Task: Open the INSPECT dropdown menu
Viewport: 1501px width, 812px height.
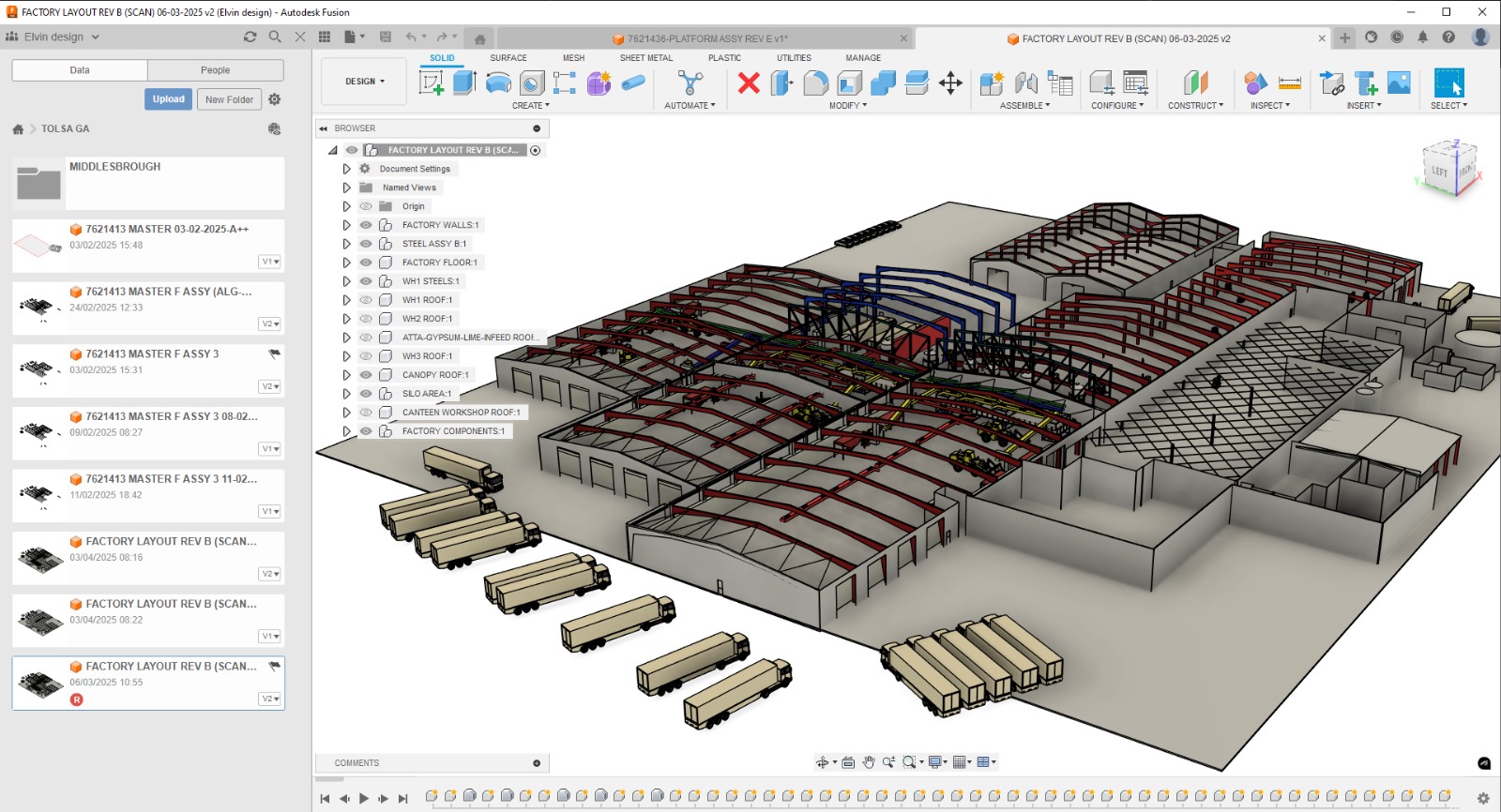Action: coord(1270,106)
